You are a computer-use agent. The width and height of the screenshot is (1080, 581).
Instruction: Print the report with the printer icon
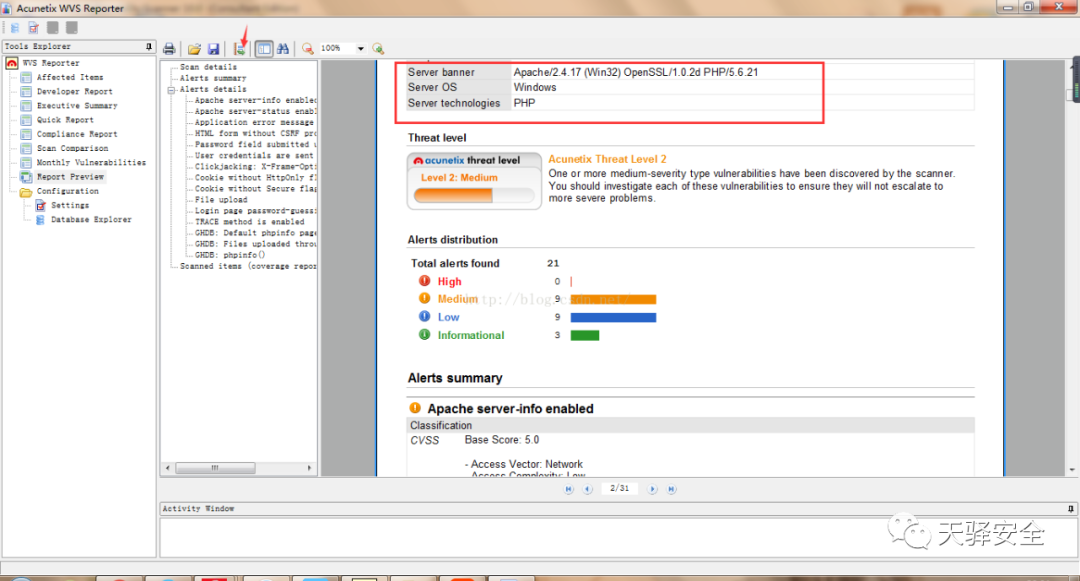(x=169, y=49)
